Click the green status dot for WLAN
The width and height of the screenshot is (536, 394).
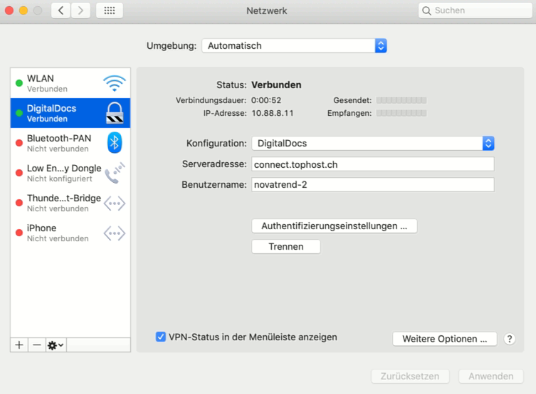[x=19, y=83]
